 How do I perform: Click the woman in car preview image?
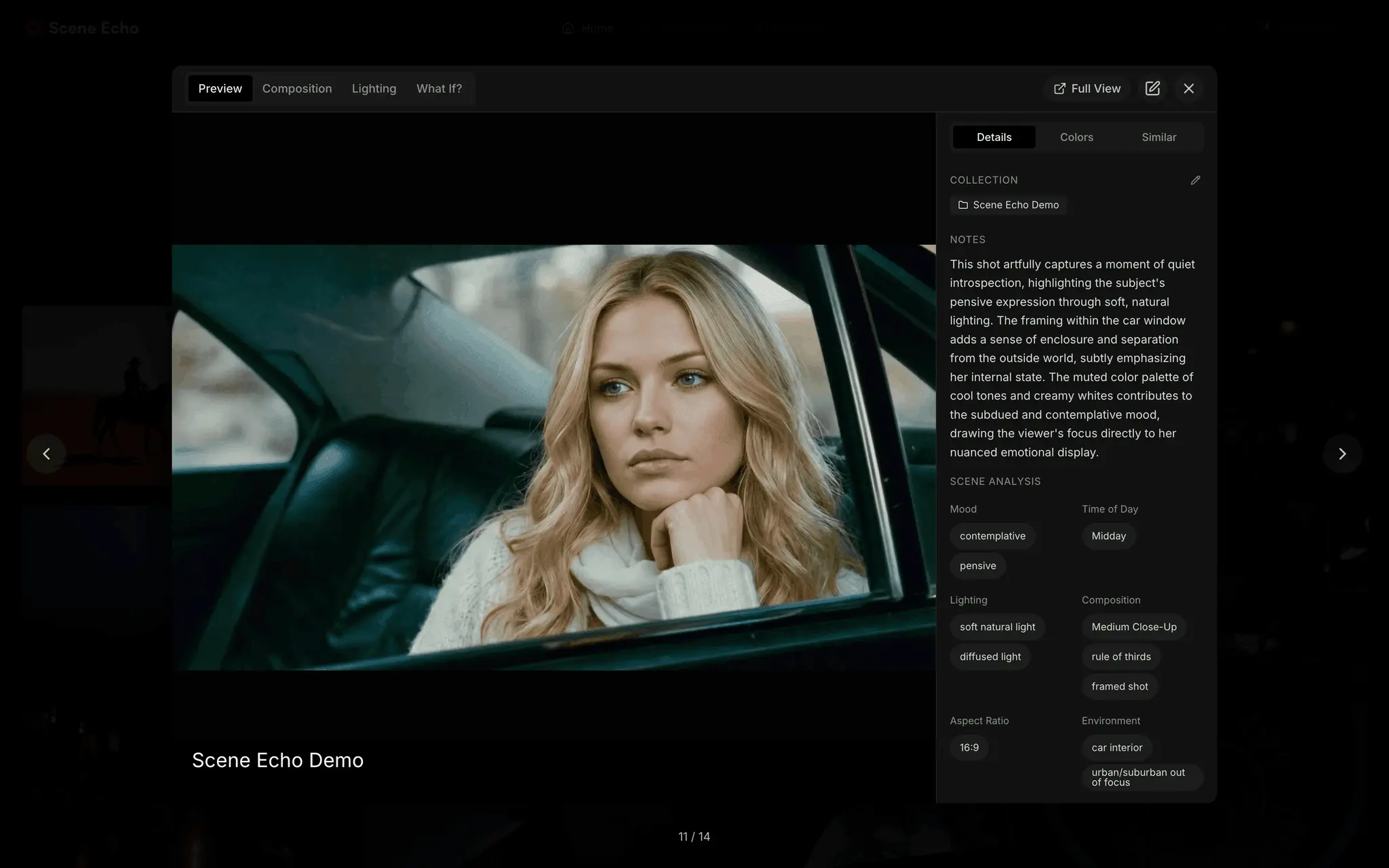553,458
